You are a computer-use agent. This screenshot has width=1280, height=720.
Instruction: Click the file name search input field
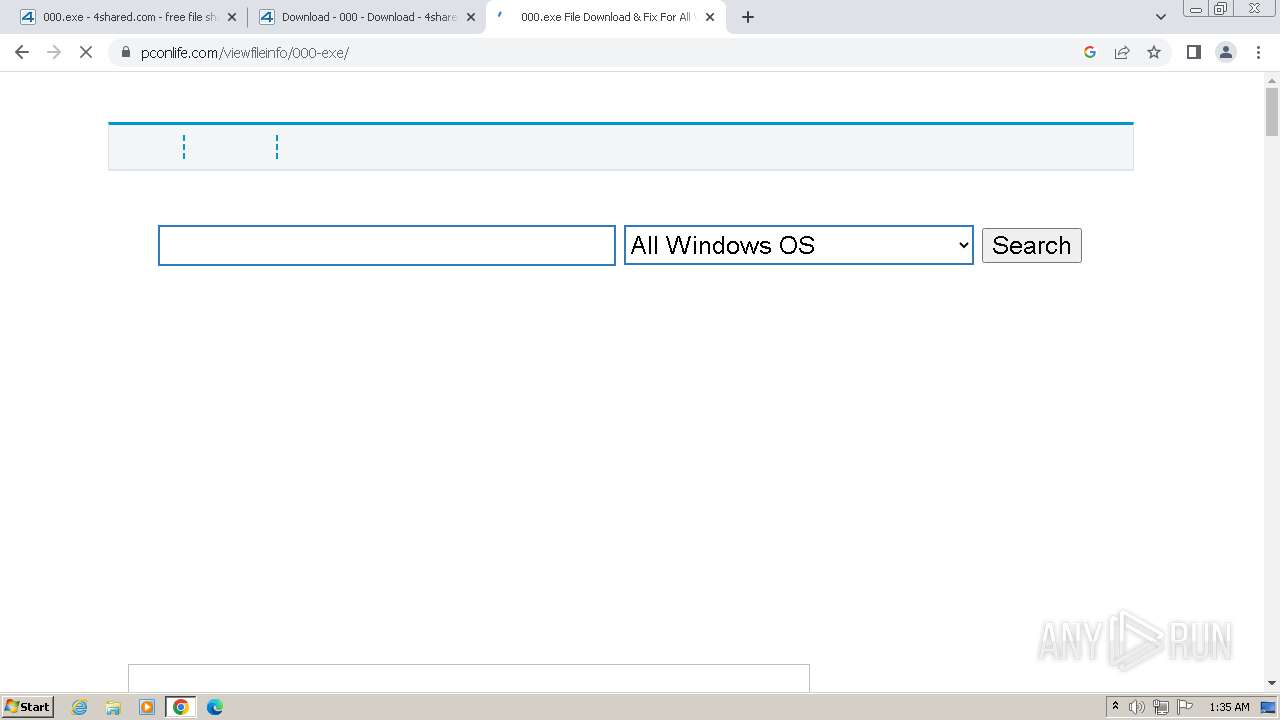pos(387,245)
